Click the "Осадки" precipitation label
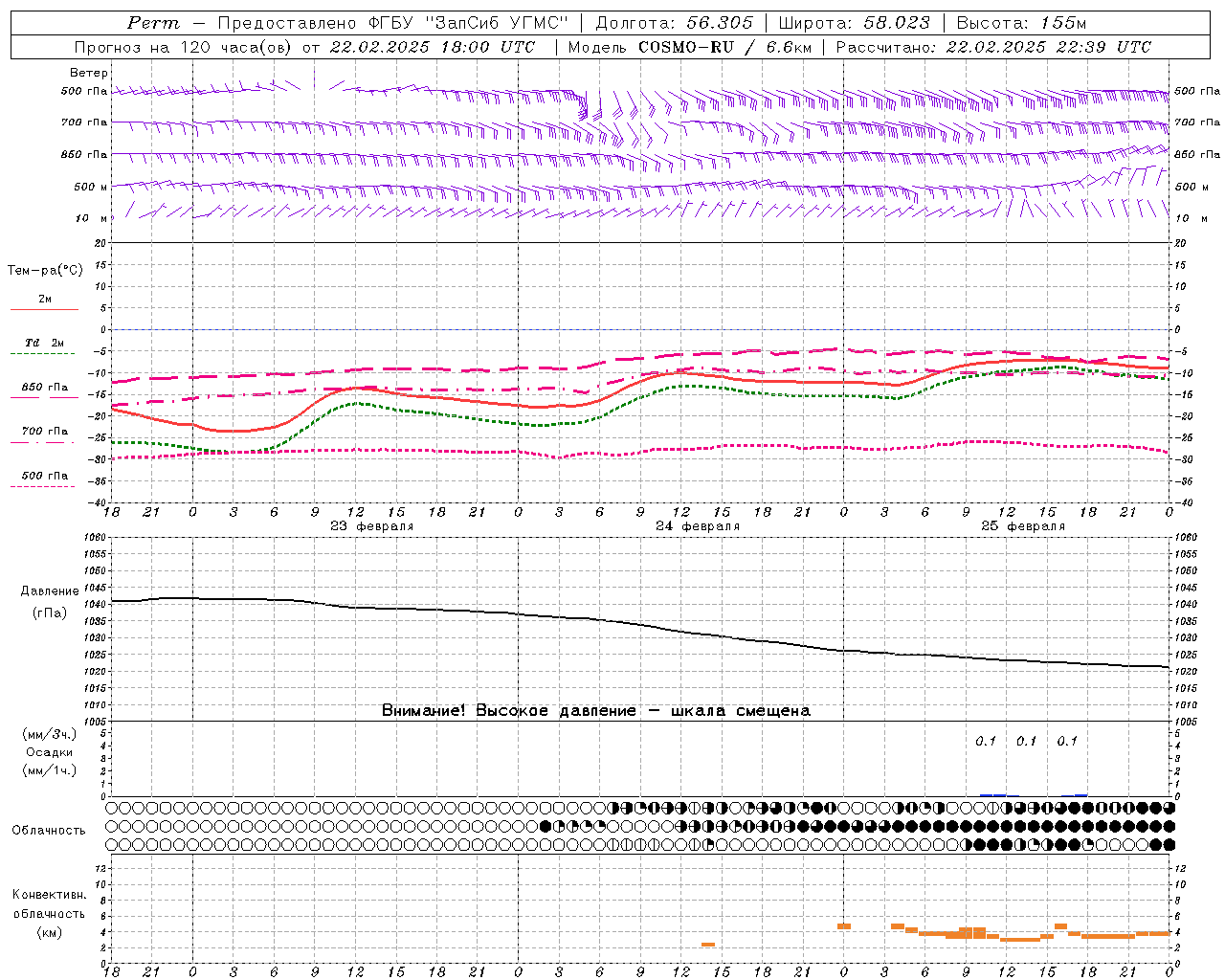 pos(50,752)
